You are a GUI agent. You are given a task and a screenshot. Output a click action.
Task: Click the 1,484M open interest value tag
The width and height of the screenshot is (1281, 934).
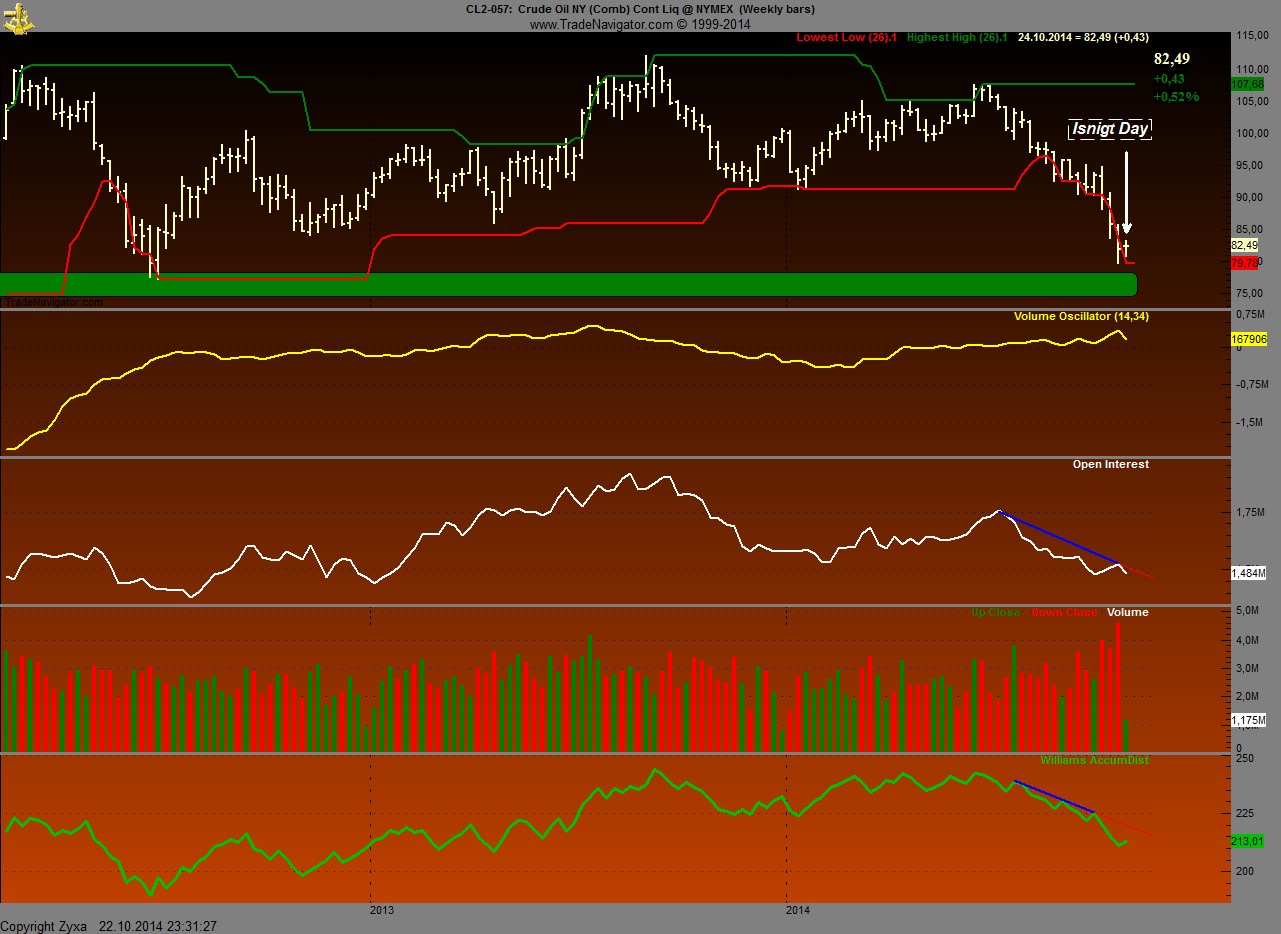[x=1249, y=573]
